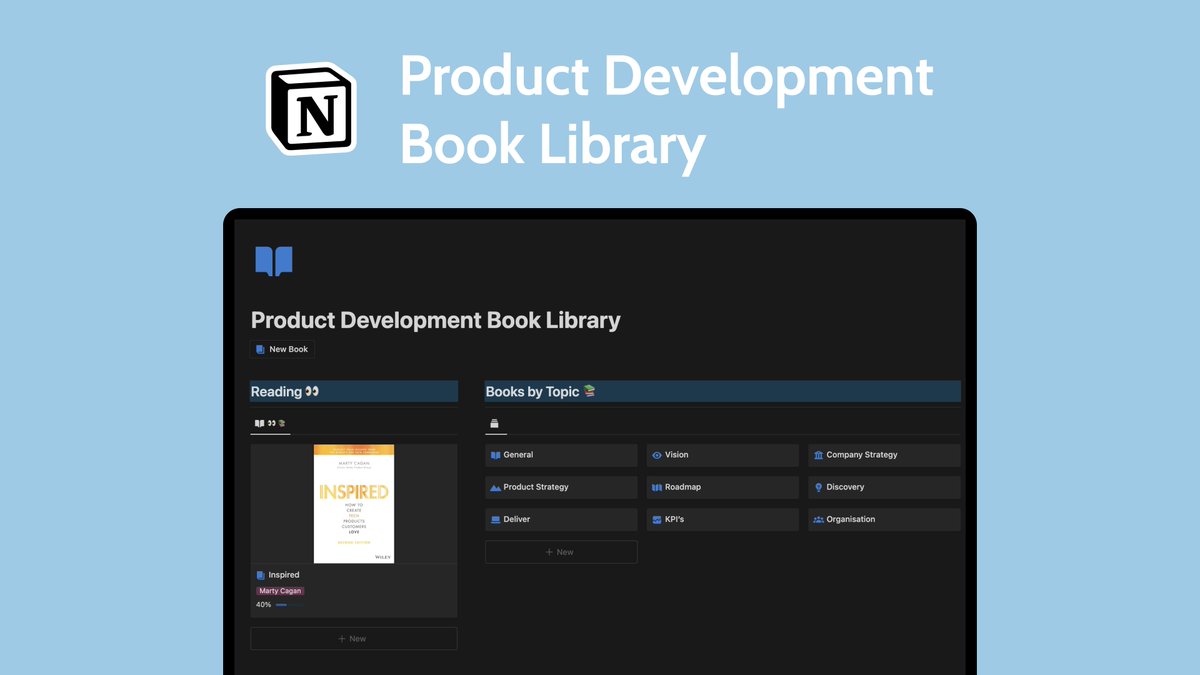Click the Roadmap map icon
This screenshot has width=1200, height=675.
tap(657, 487)
